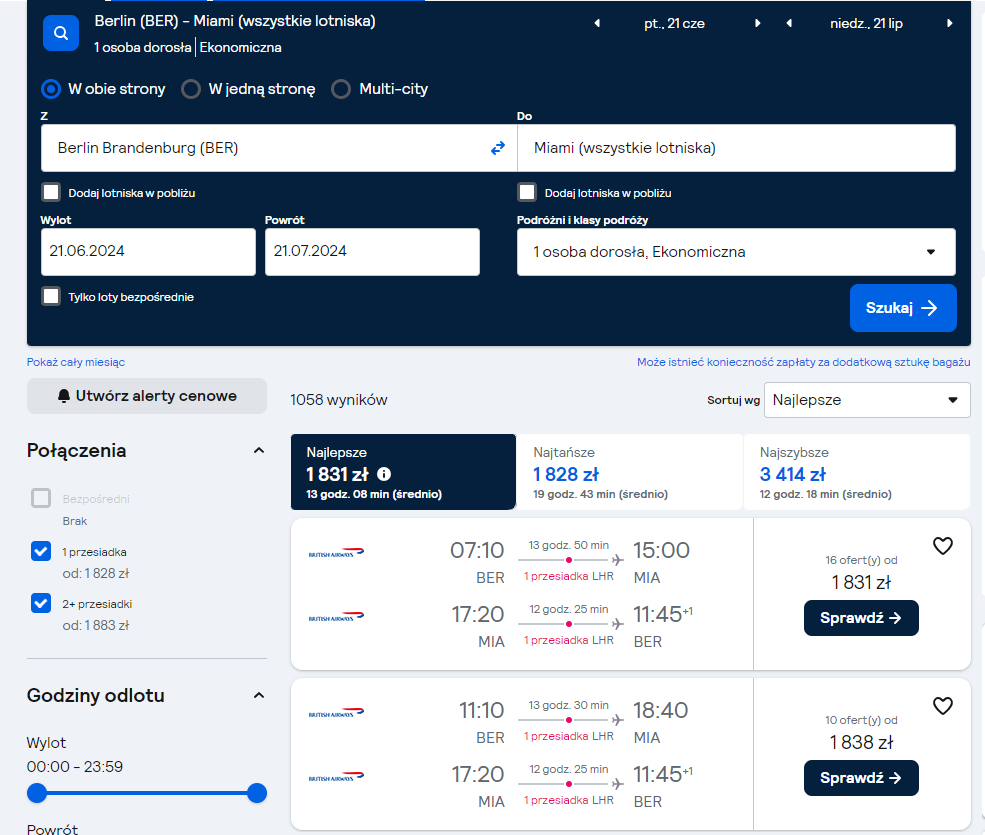Viewport: 985px width, 835px height.
Task: Click the 16 ofert(y) od text
Action: pyautogui.click(x=861, y=560)
